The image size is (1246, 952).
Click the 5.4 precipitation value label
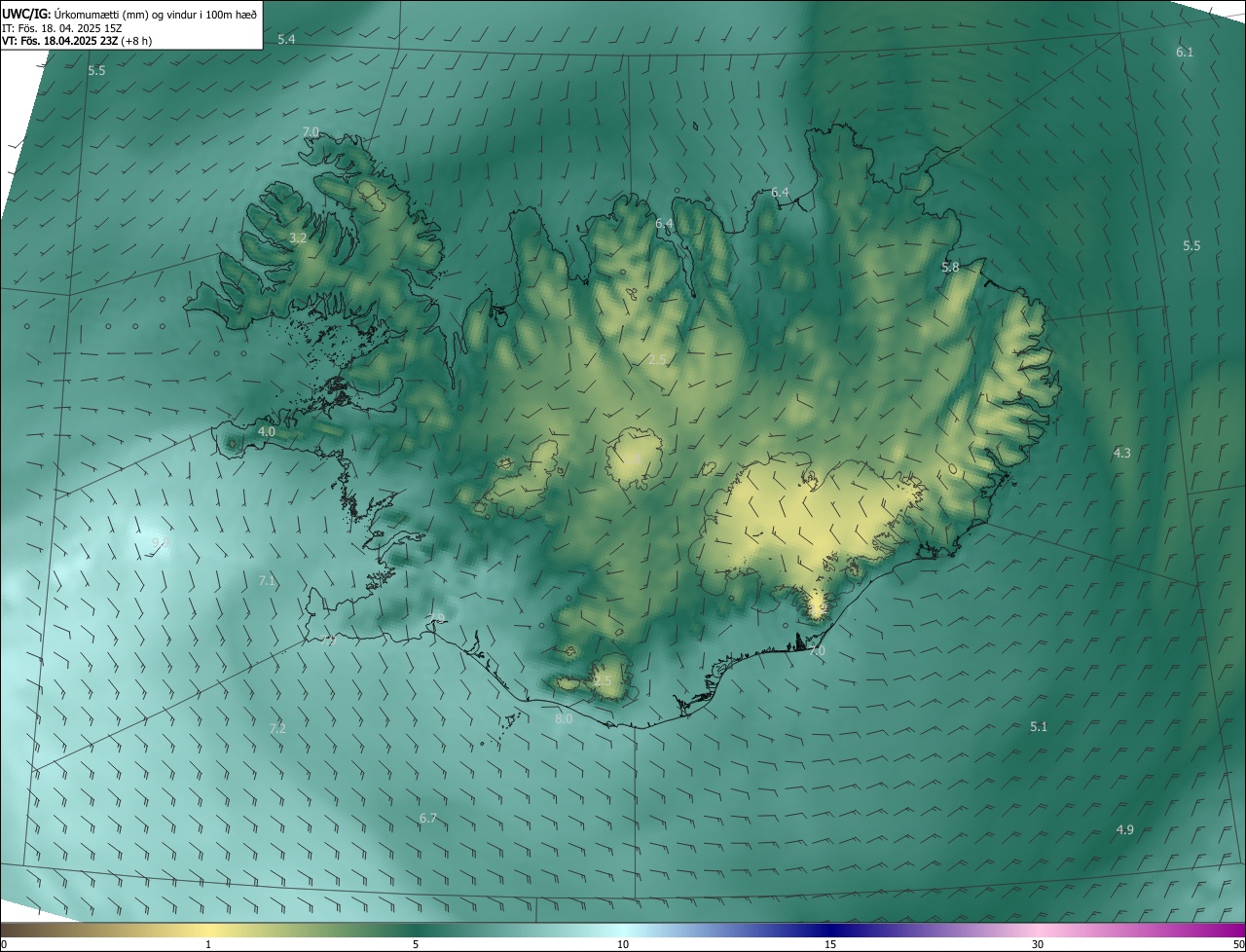(286, 39)
